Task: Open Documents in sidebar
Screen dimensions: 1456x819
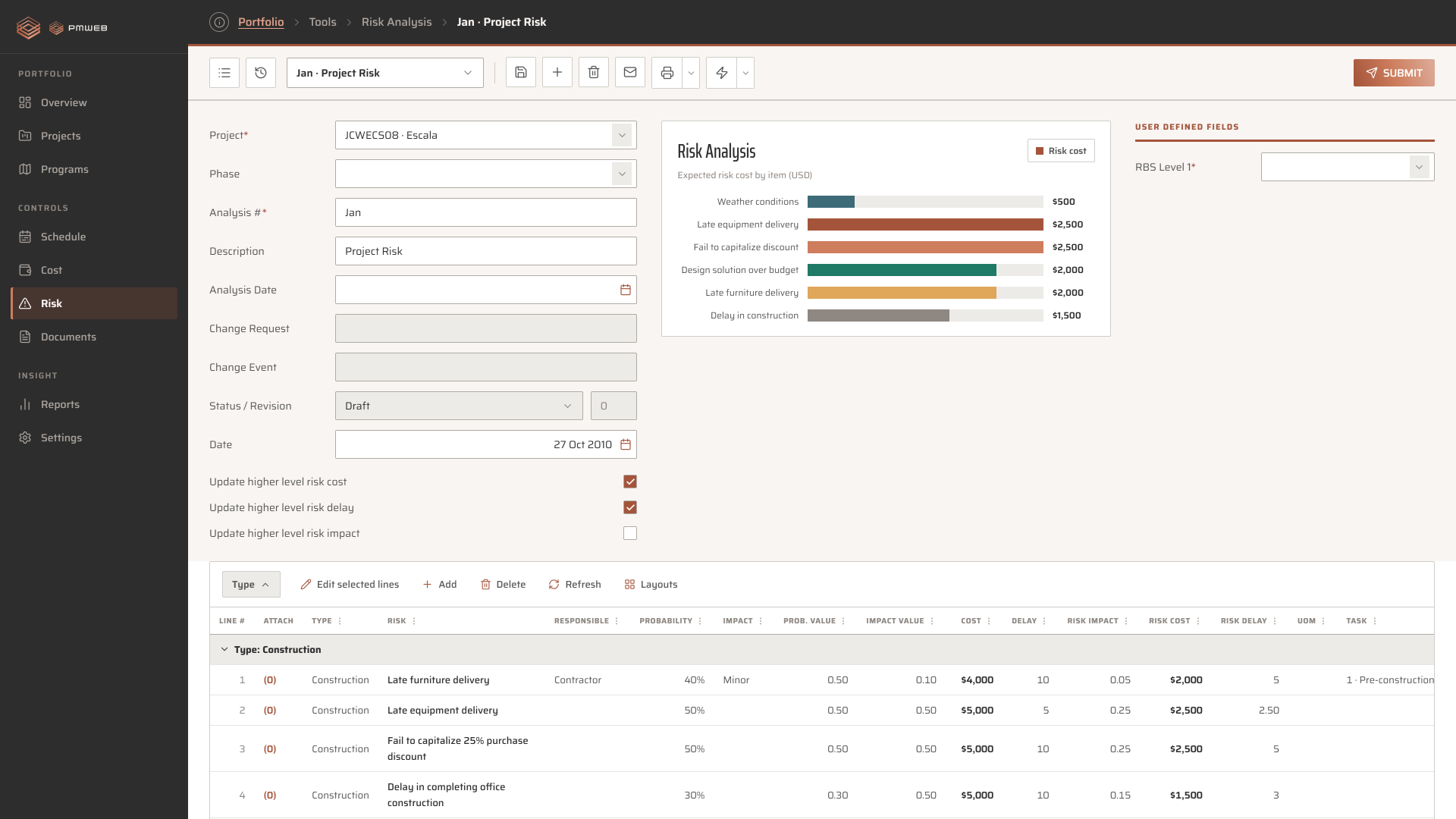Action: coord(94,337)
